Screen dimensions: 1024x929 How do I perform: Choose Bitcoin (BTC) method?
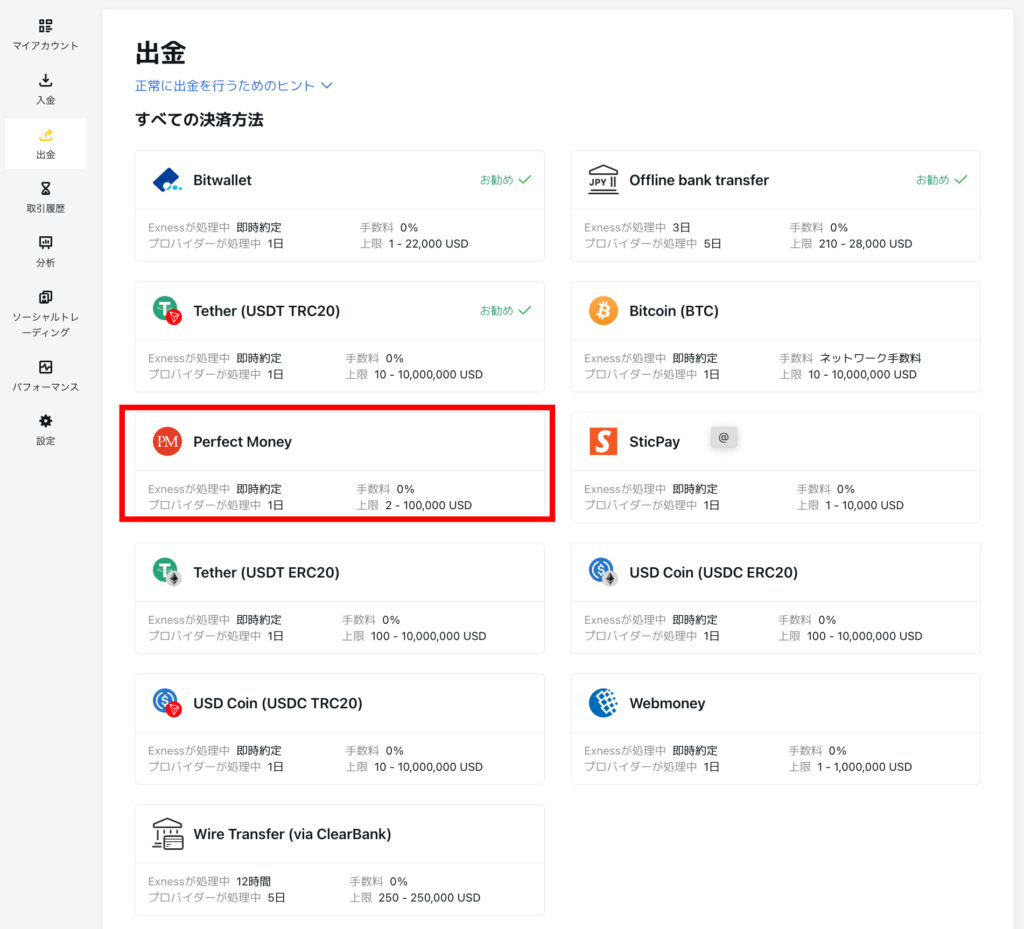[775, 337]
